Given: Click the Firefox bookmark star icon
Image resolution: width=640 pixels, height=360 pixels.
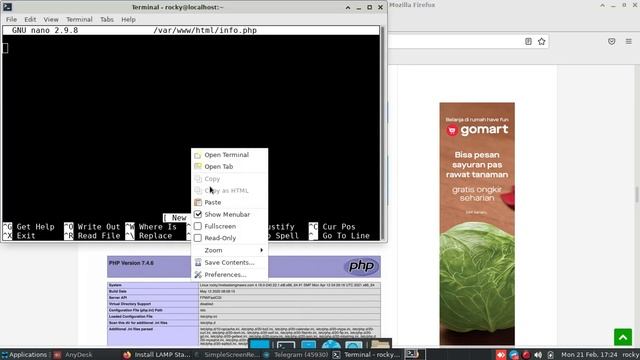Looking at the screenshot, I should coord(542,41).
